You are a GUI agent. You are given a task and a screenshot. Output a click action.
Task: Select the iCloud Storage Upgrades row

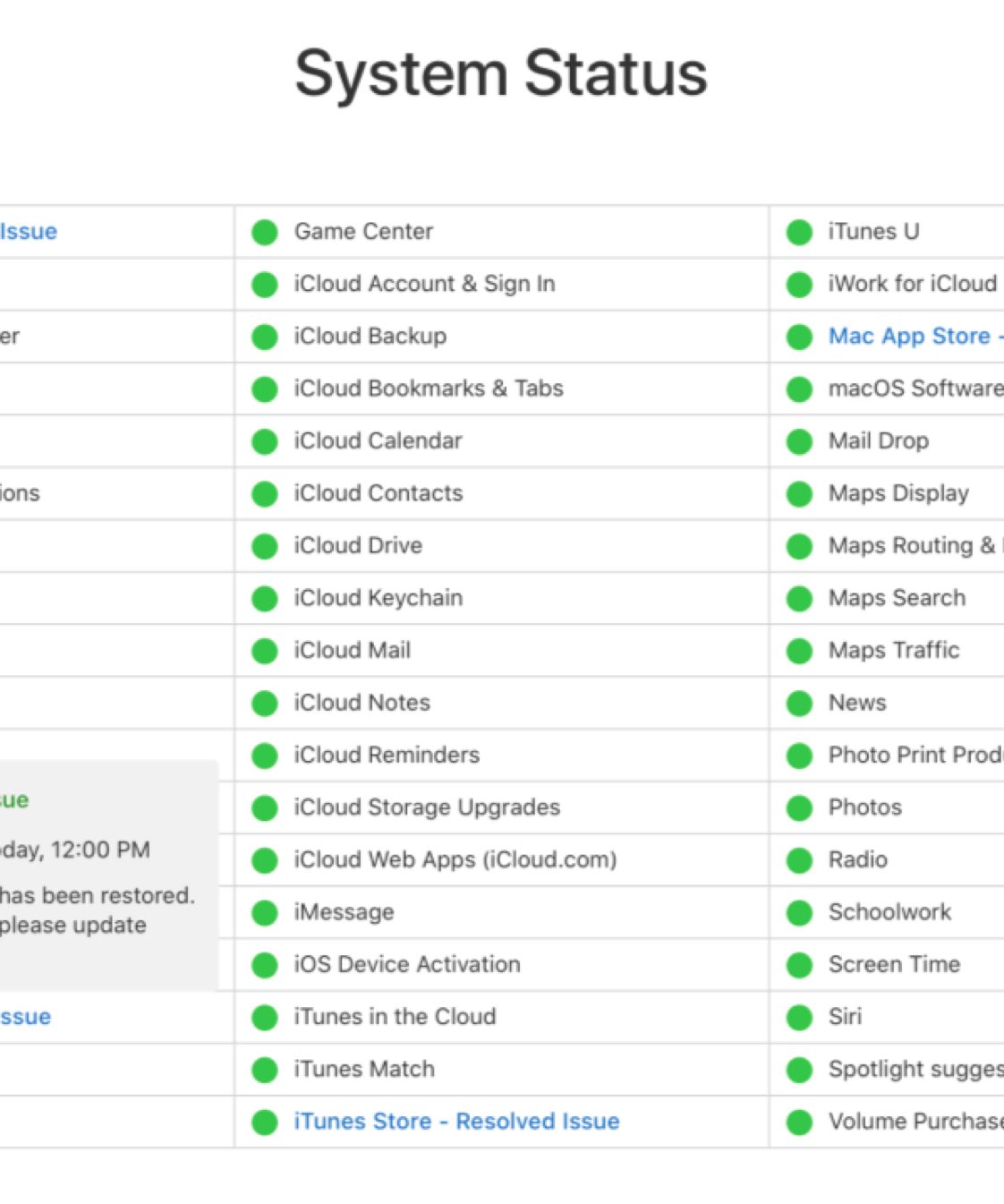coord(427,807)
